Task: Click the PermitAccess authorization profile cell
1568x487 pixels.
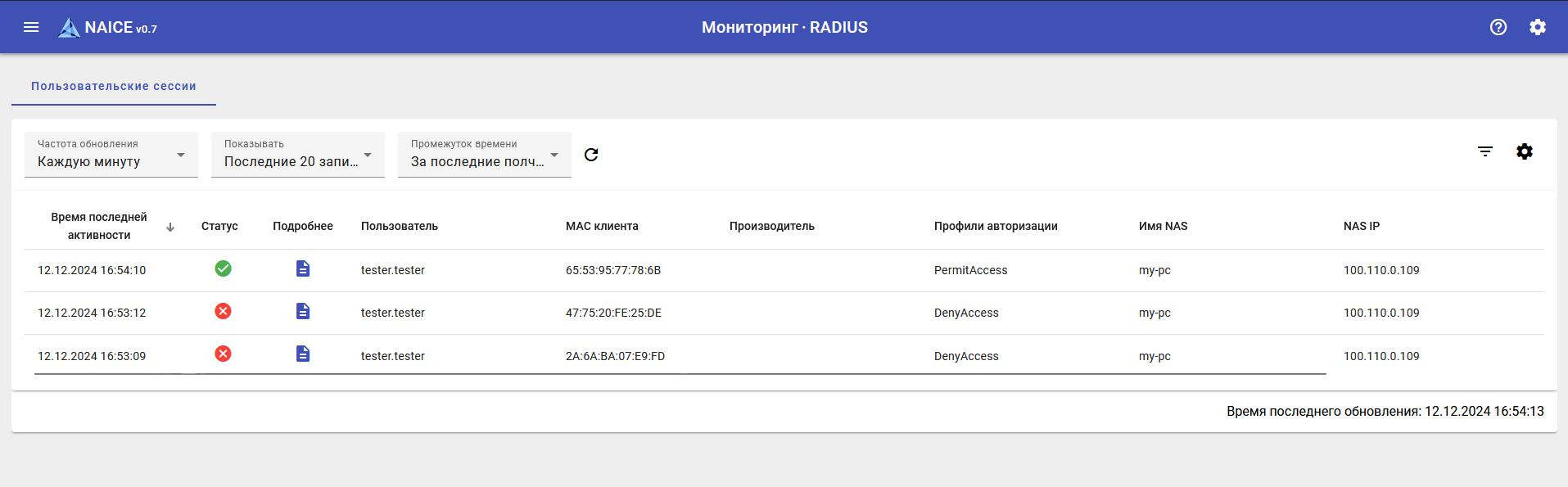Action: click(970, 270)
